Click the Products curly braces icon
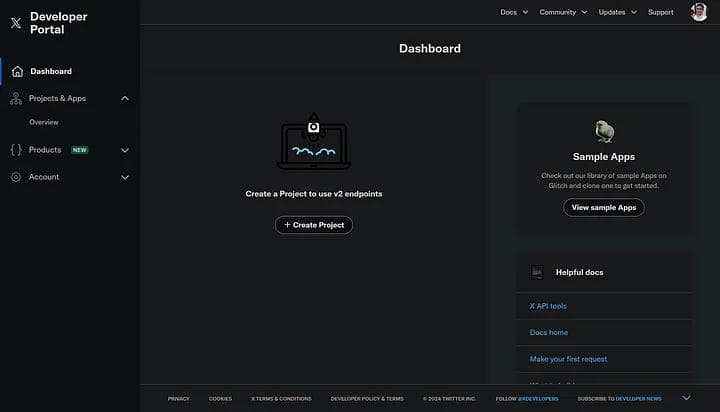 pos(16,150)
